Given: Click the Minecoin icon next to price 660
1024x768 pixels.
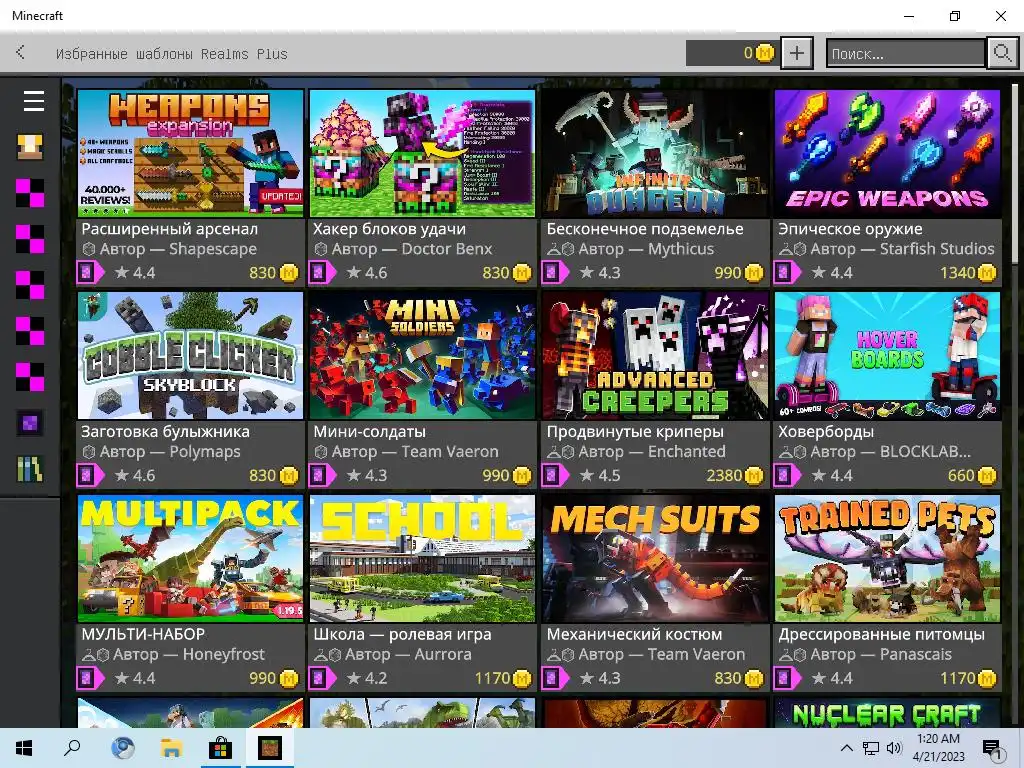Looking at the screenshot, I should (x=987, y=475).
